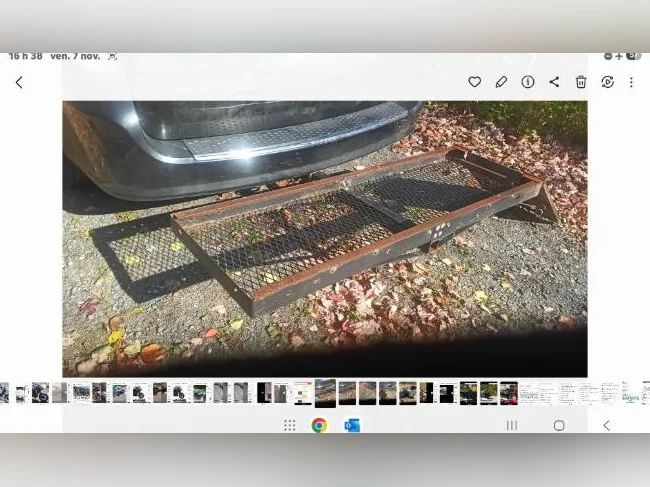Open the red vehicle thumbnail in filmstrip
Image resolution: width=650 pixels, height=487 pixels.
(x=509, y=393)
